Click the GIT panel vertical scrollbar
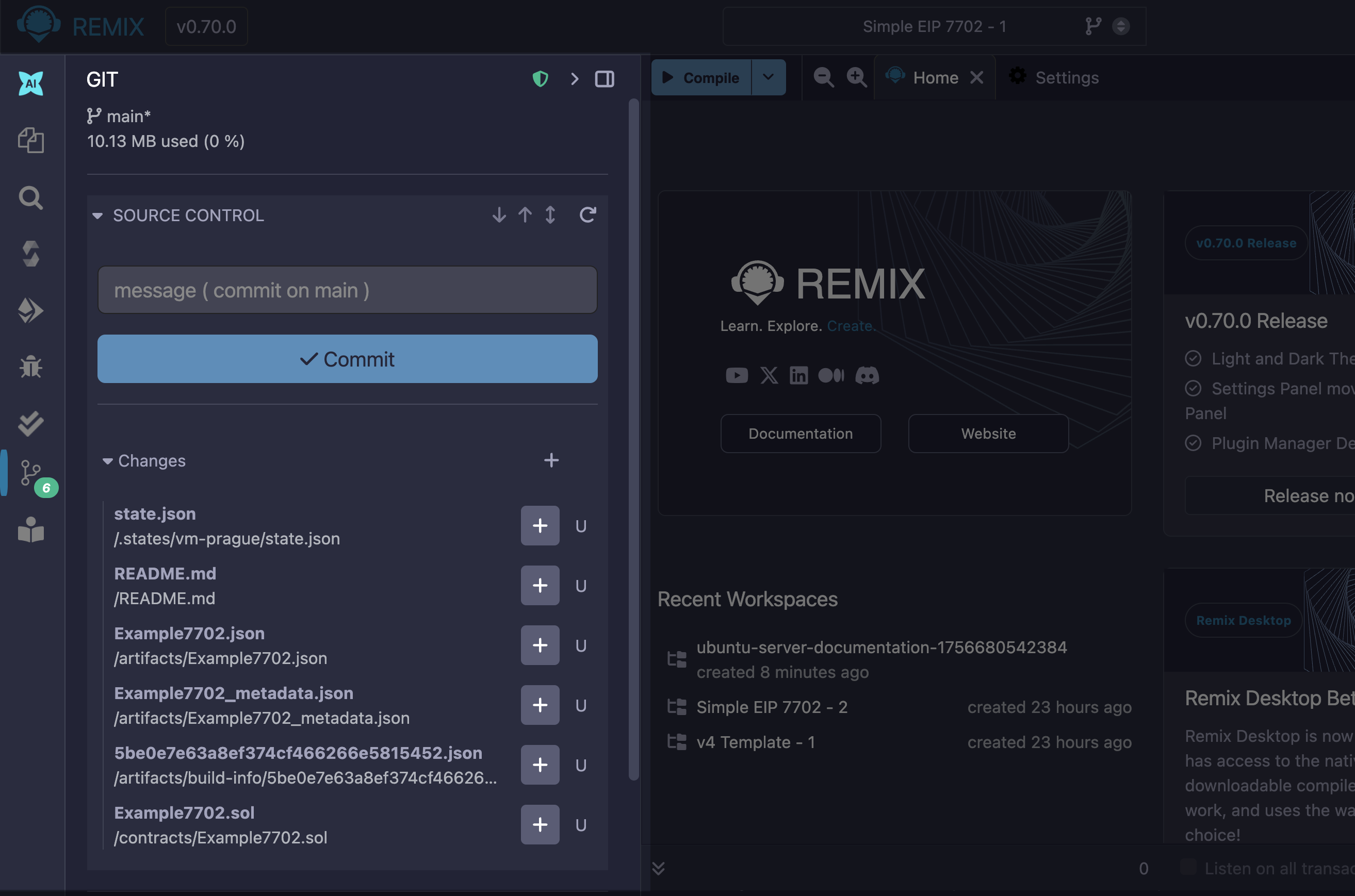Image resolution: width=1355 pixels, height=896 pixels. click(x=633, y=440)
